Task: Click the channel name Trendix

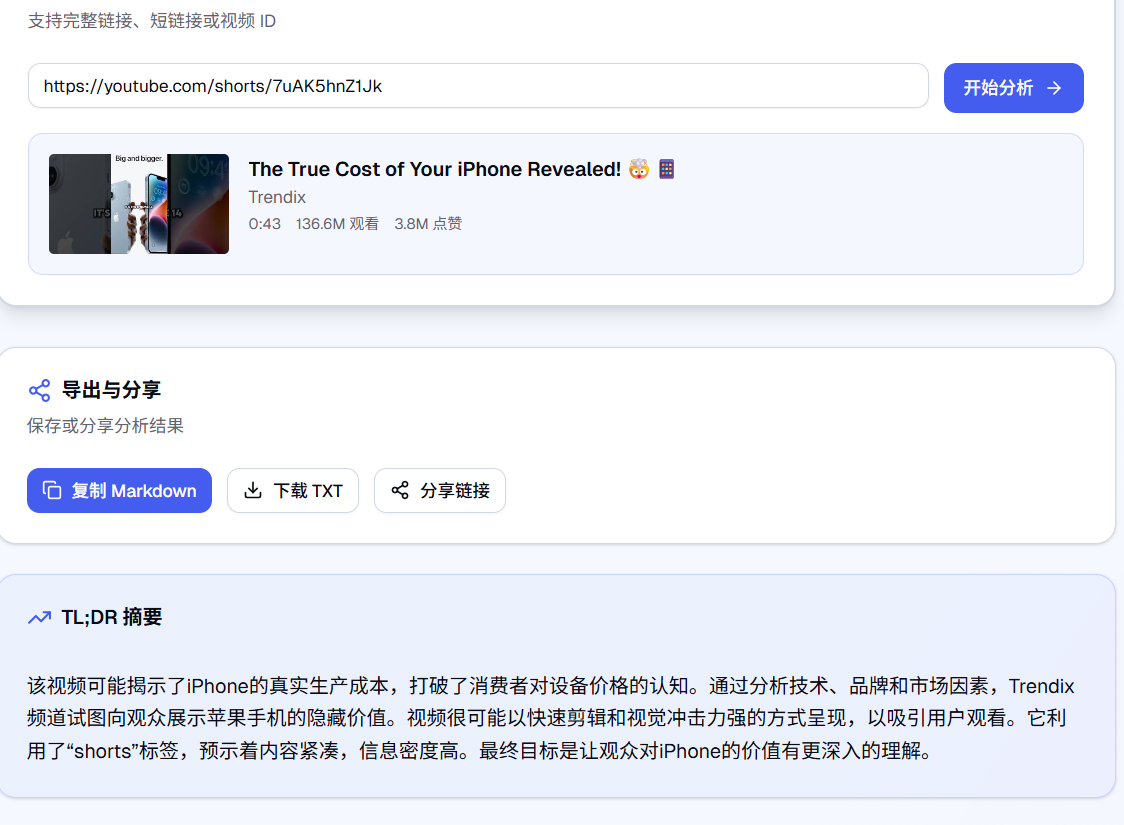Action: pyautogui.click(x=276, y=197)
